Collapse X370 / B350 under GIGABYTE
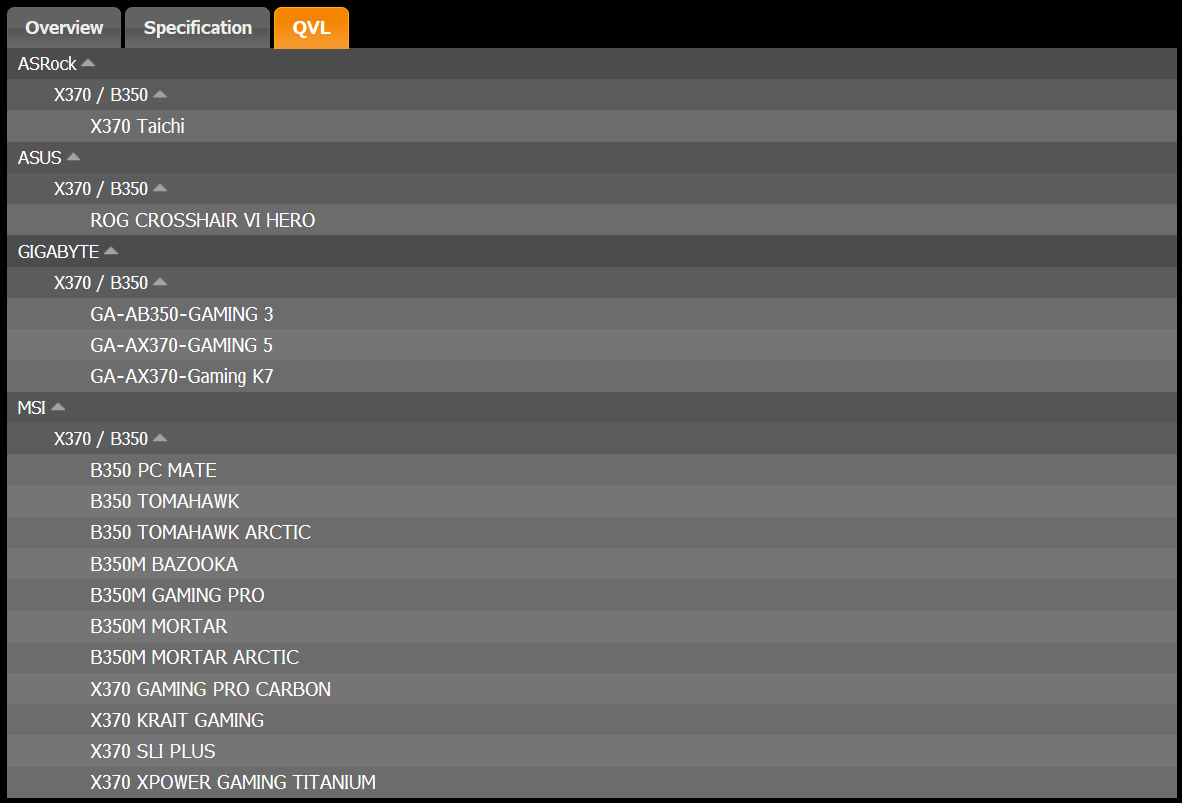 [592, 283]
